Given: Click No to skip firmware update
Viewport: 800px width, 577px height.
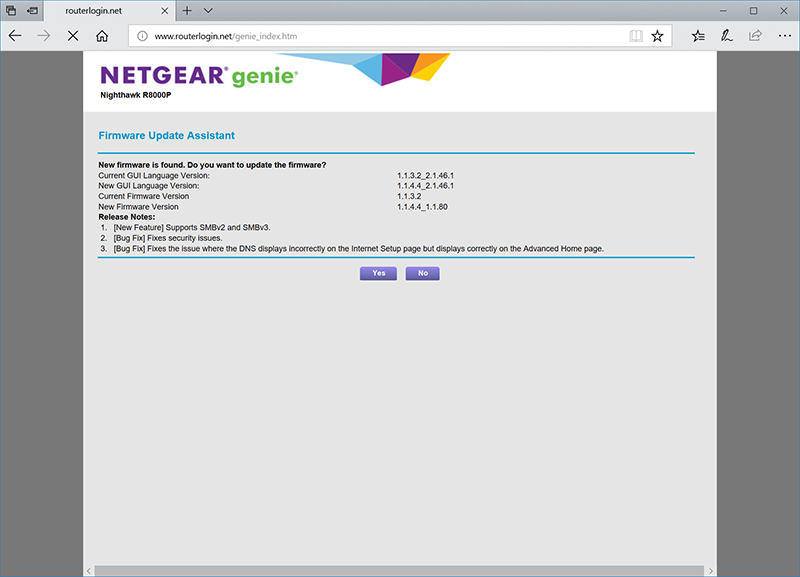Looking at the screenshot, I should pos(422,273).
